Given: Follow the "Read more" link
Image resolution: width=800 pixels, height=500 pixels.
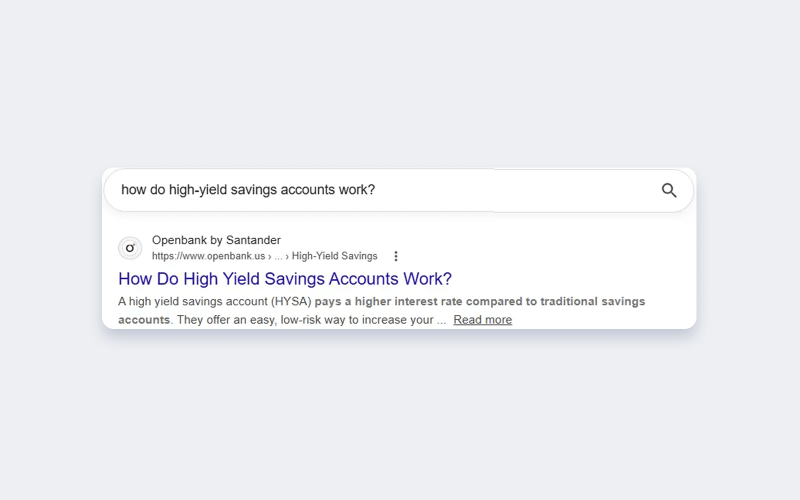Looking at the screenshot, I should tap(483, 320).
